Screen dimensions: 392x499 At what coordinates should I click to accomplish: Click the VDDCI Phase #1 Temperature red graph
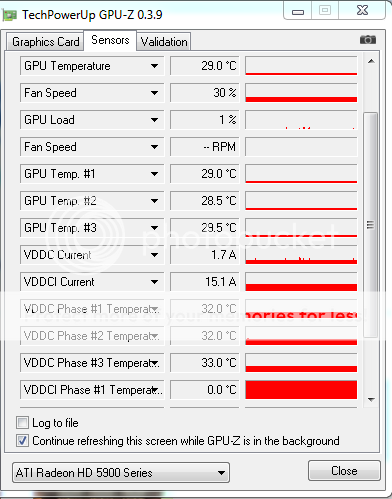pyautogui.click(x=301, y=390)
